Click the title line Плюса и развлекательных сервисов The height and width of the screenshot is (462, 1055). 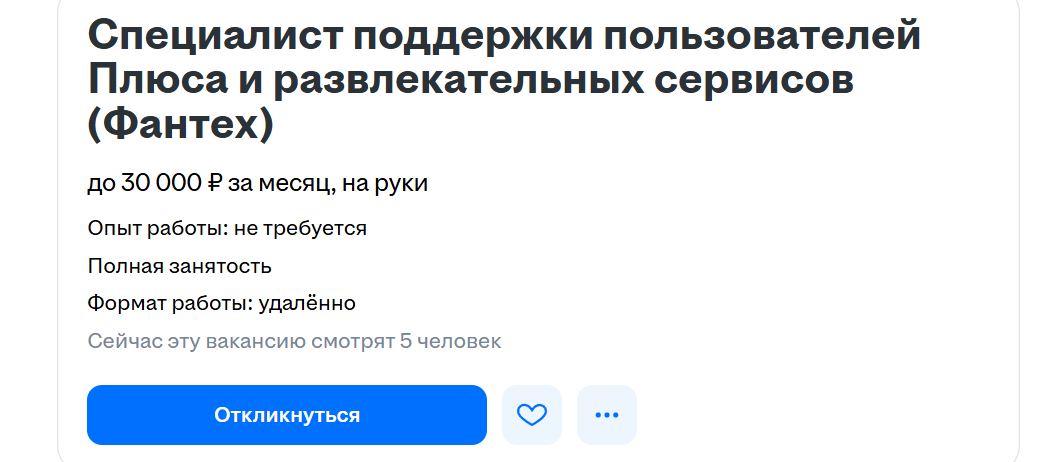[x=471, y=80]
